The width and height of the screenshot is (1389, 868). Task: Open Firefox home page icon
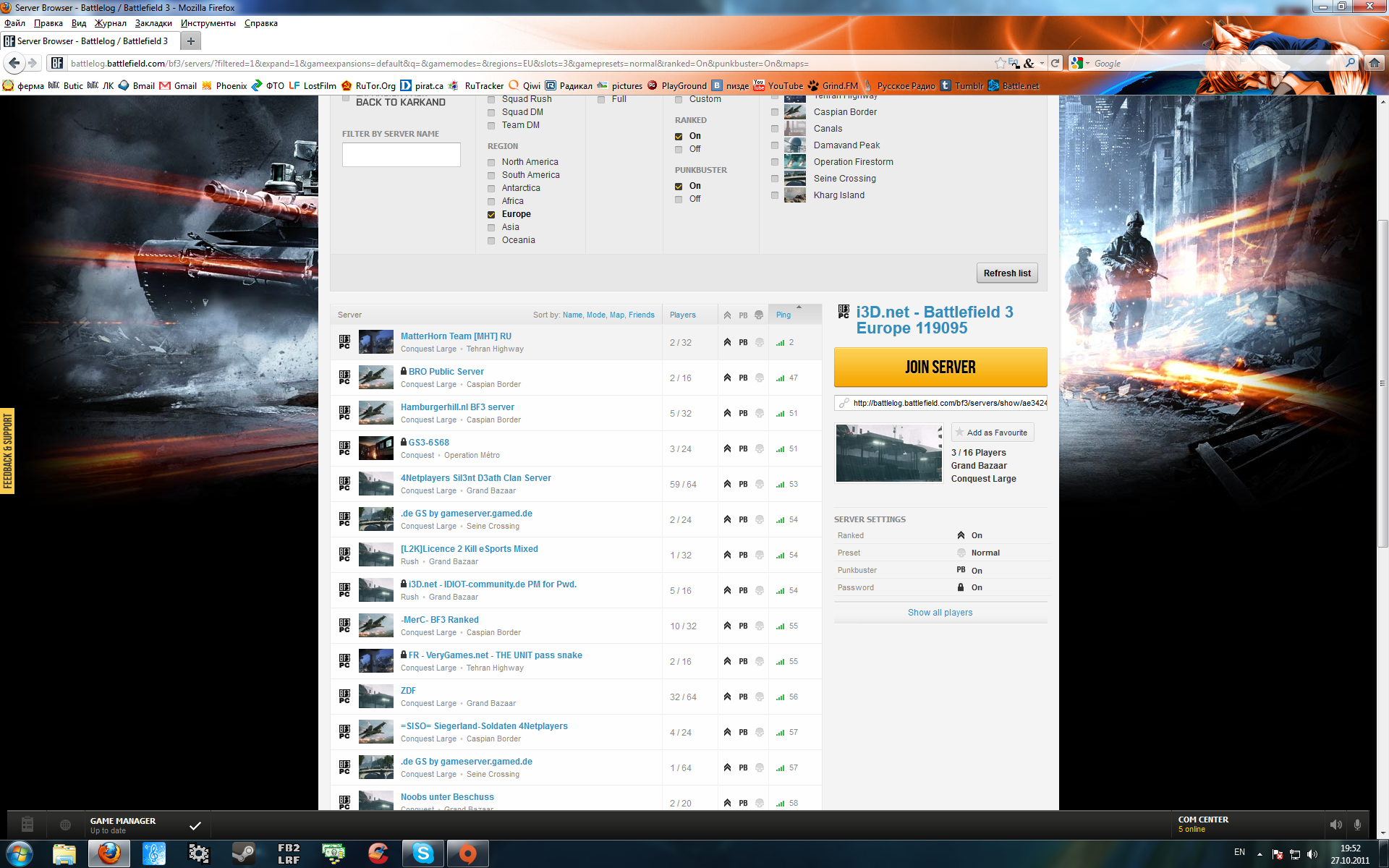click(x=1375, y=63)
